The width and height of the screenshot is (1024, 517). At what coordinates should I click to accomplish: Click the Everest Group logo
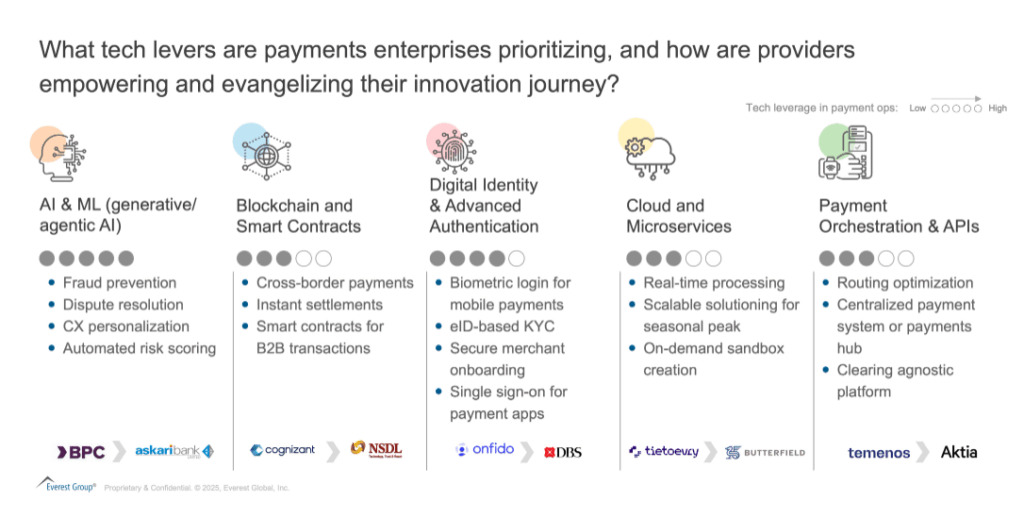[67, 486]
